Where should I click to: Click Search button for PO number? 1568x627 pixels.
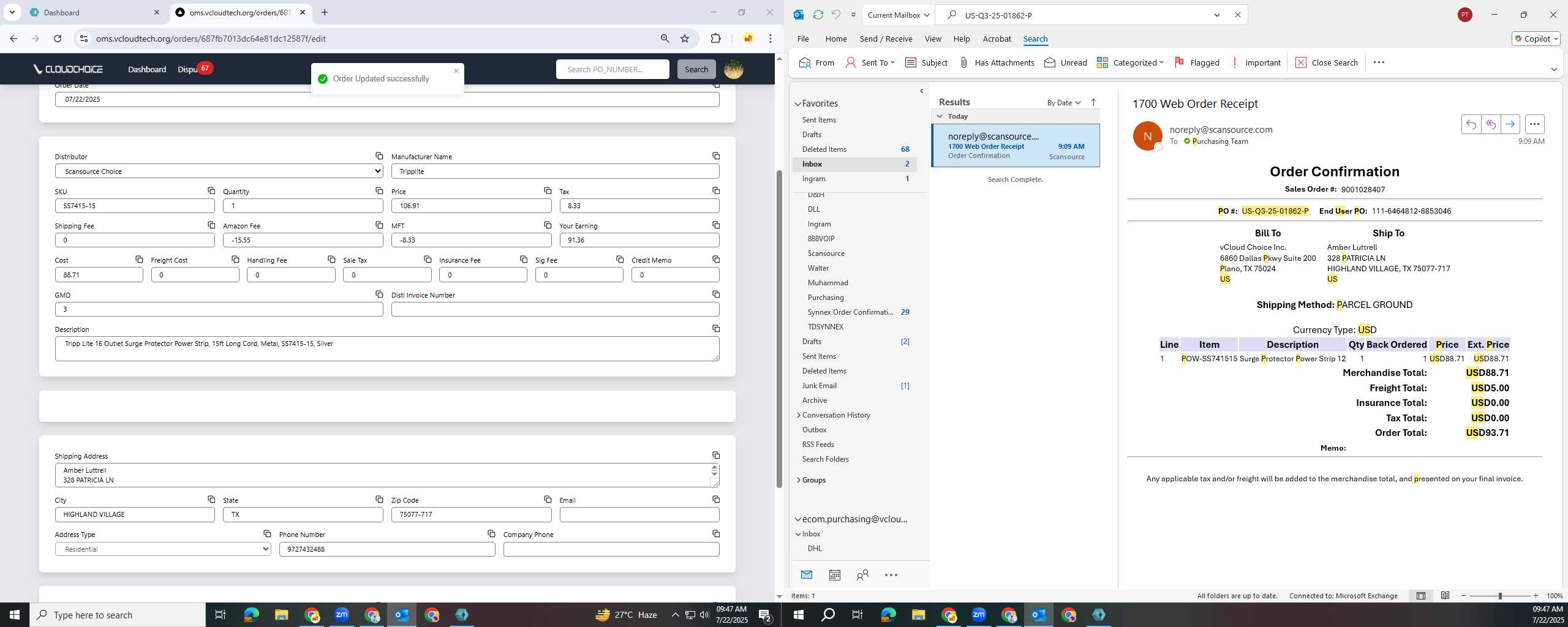tap(696, 69)
